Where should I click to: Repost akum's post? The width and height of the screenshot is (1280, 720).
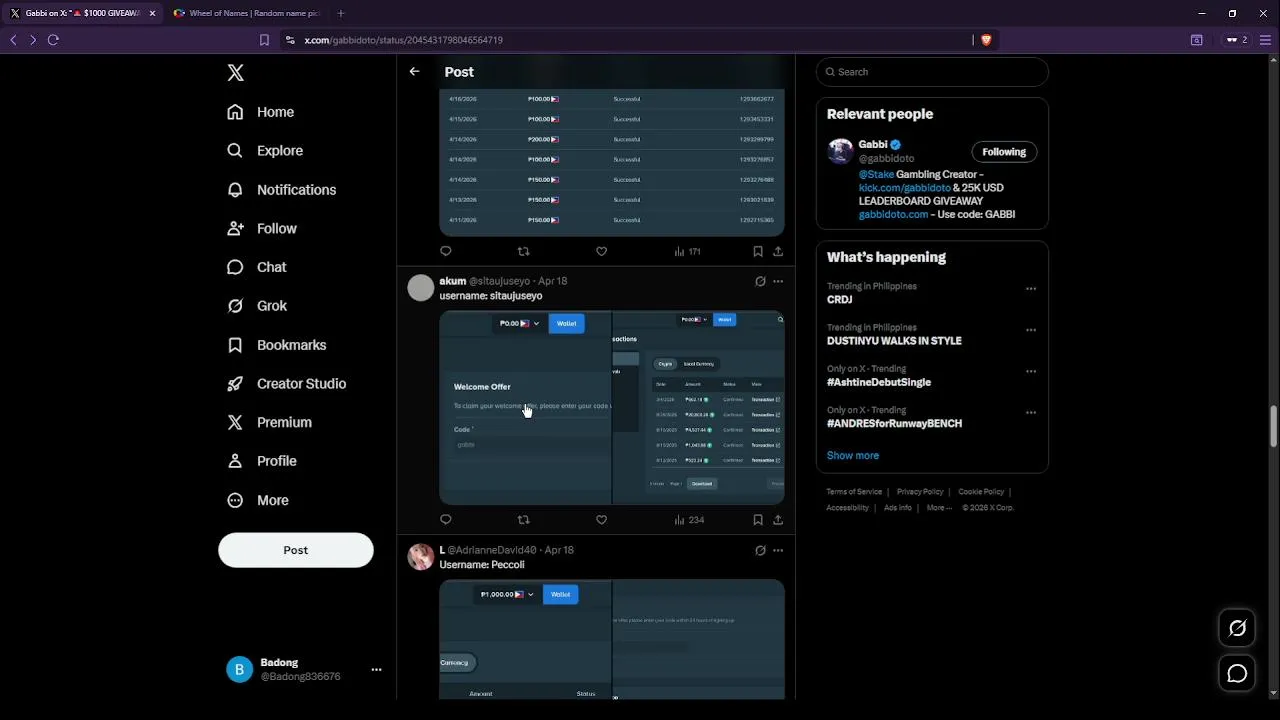(523, 520)
